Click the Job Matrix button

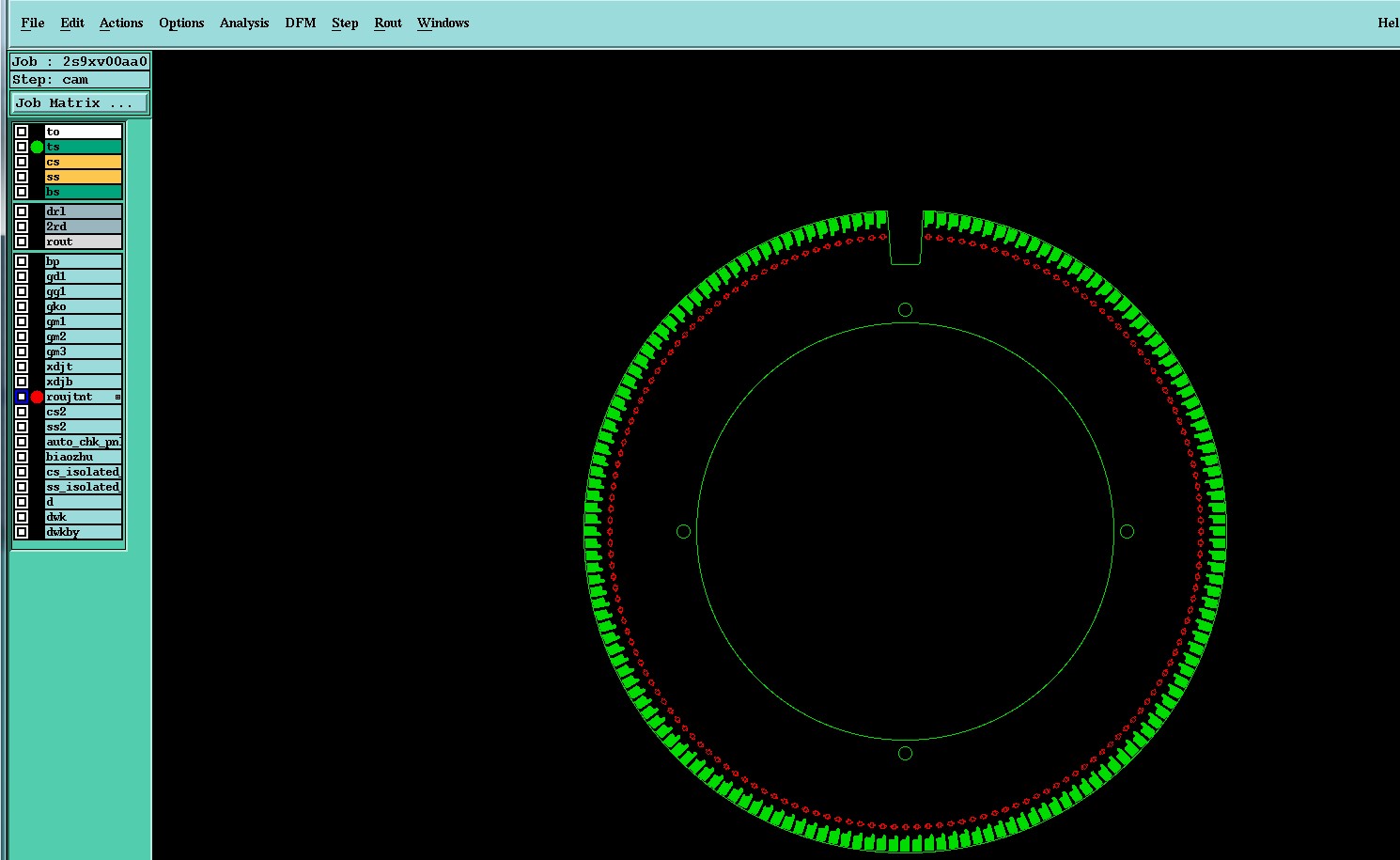coord(80,102)
